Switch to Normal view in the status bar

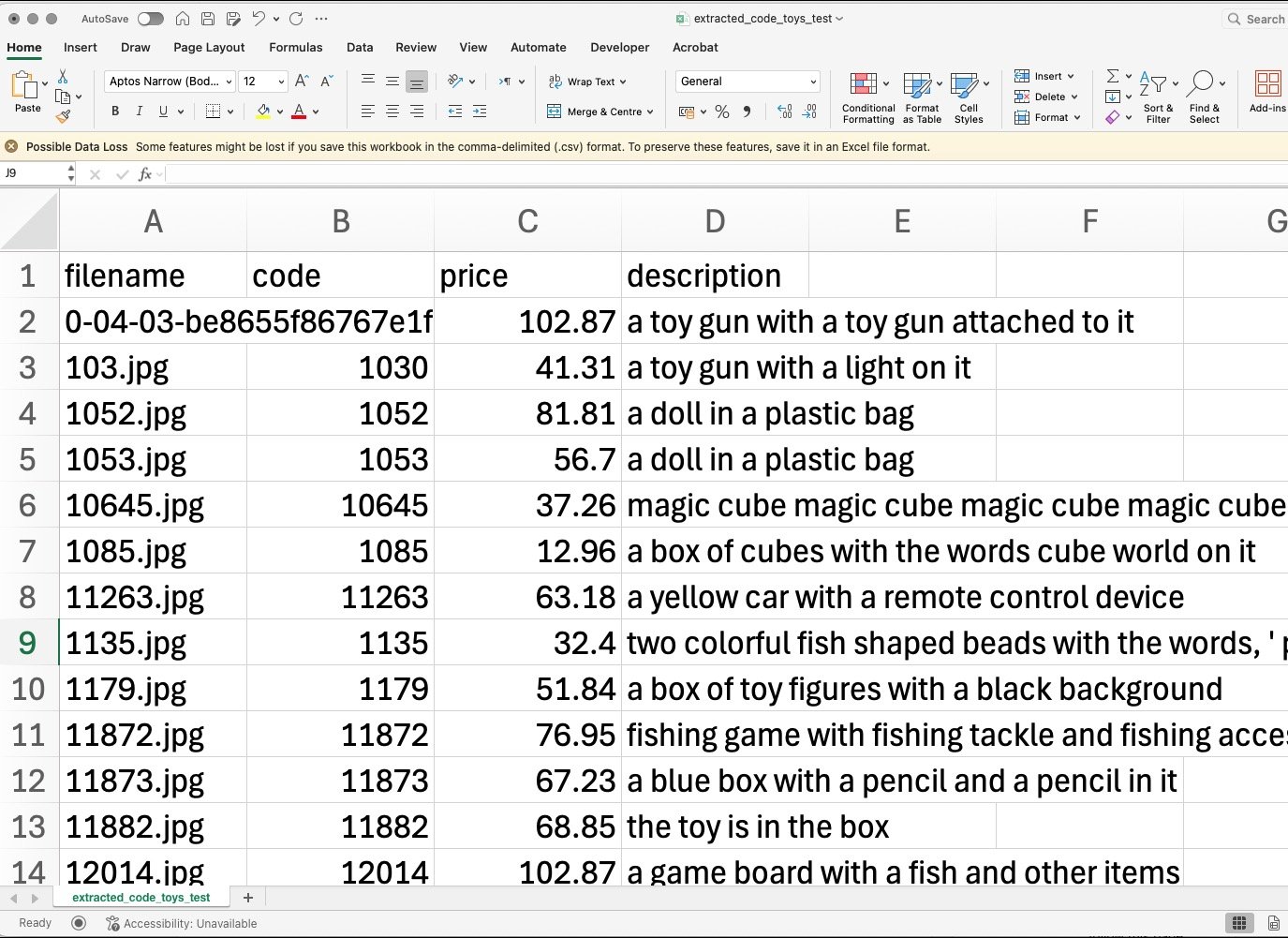pos(1238,923)
